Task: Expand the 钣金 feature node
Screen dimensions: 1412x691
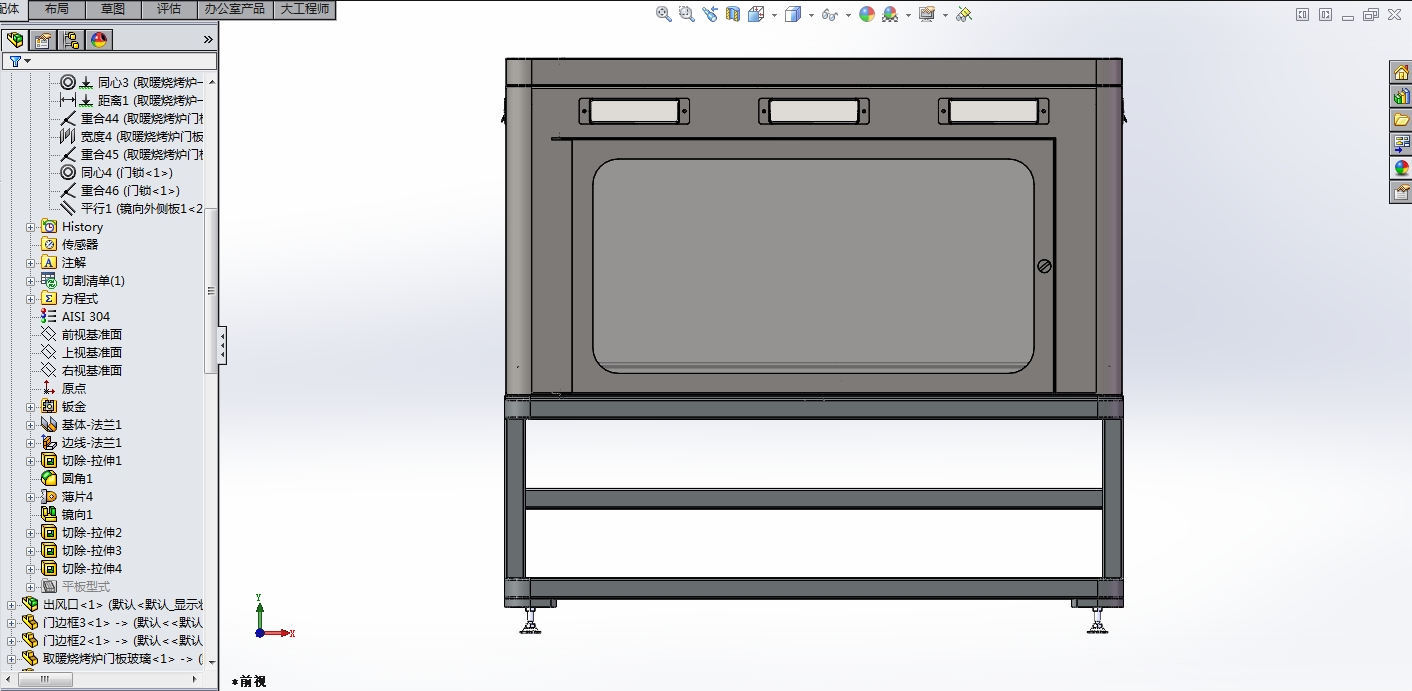Action: tap(30, 407)
